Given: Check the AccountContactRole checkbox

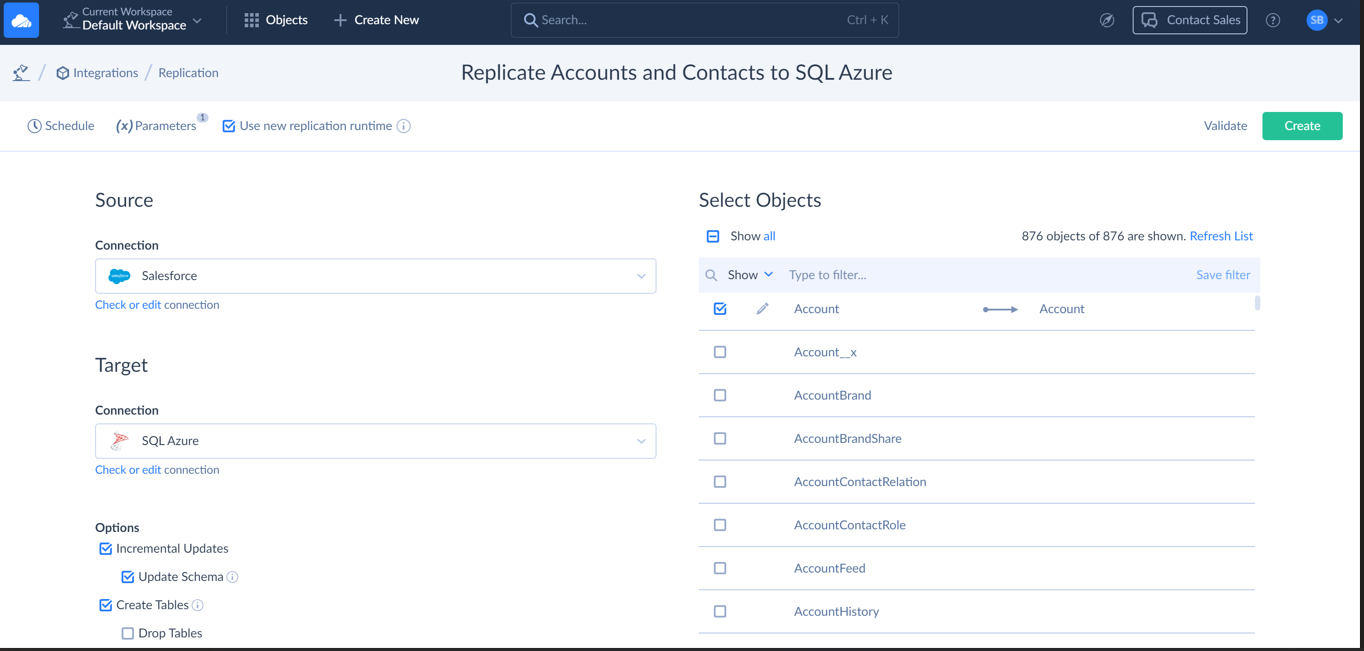Looking at the screenshot, I should tap(720, 525).
